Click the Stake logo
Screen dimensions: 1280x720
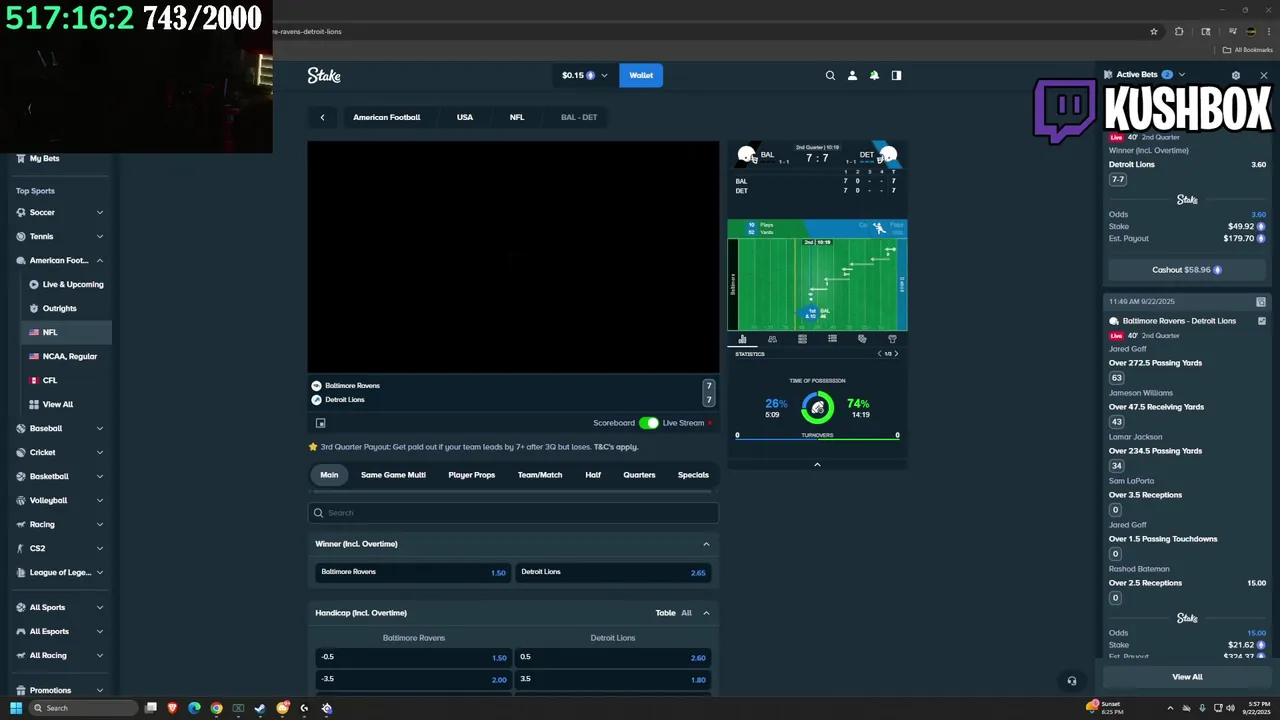coord(324,75)
